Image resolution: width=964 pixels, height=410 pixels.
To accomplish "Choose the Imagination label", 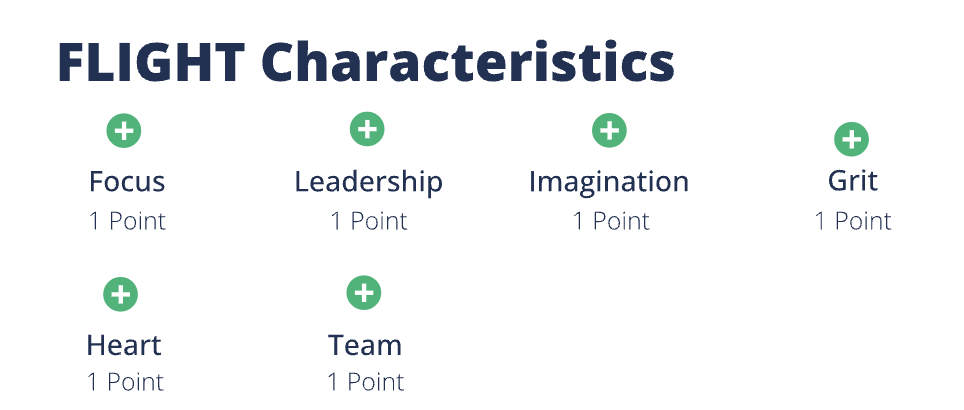I will (608, 182).
